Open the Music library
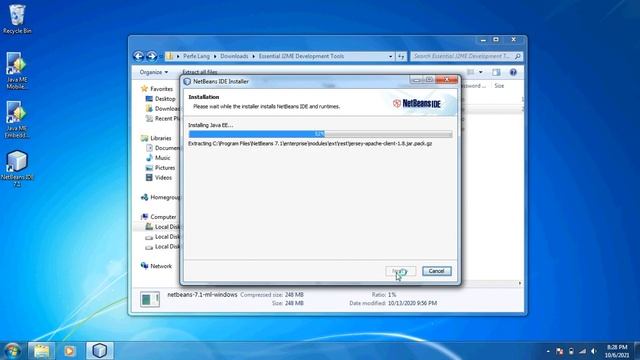 (x=162, y=158)
